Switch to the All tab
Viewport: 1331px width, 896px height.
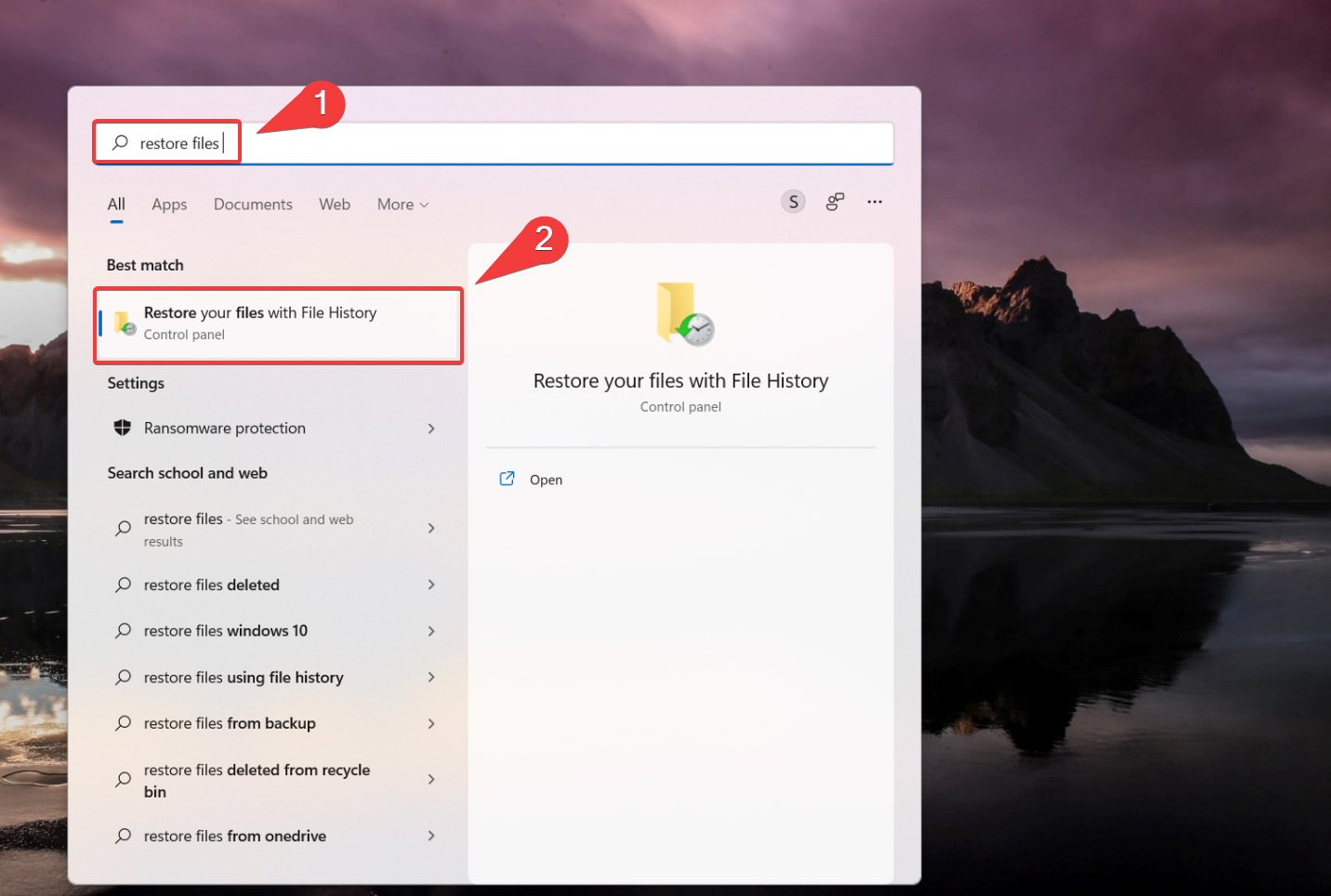click(x=116, y=204)
